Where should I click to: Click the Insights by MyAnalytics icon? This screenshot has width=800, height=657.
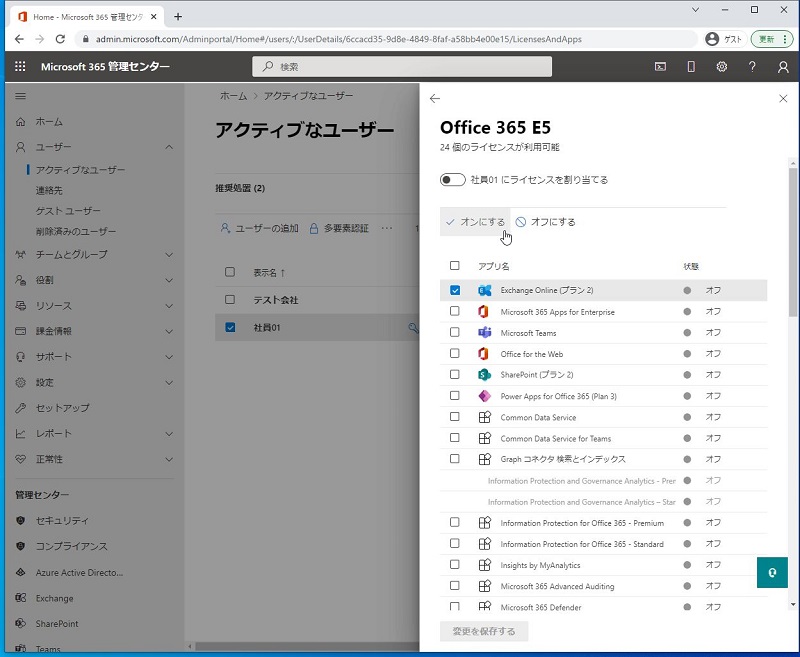click(485, 565)
